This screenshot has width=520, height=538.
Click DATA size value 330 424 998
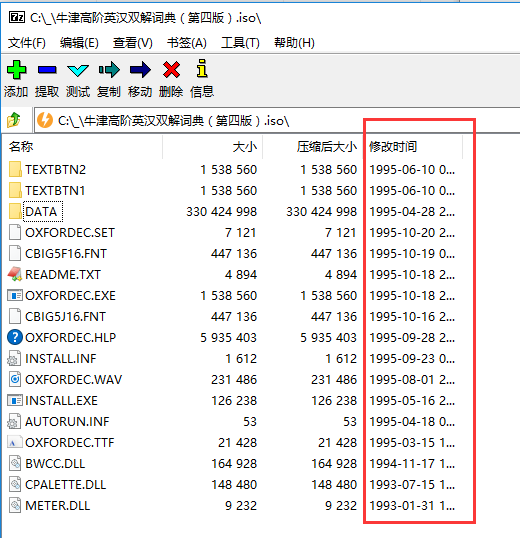pos(222,212)
